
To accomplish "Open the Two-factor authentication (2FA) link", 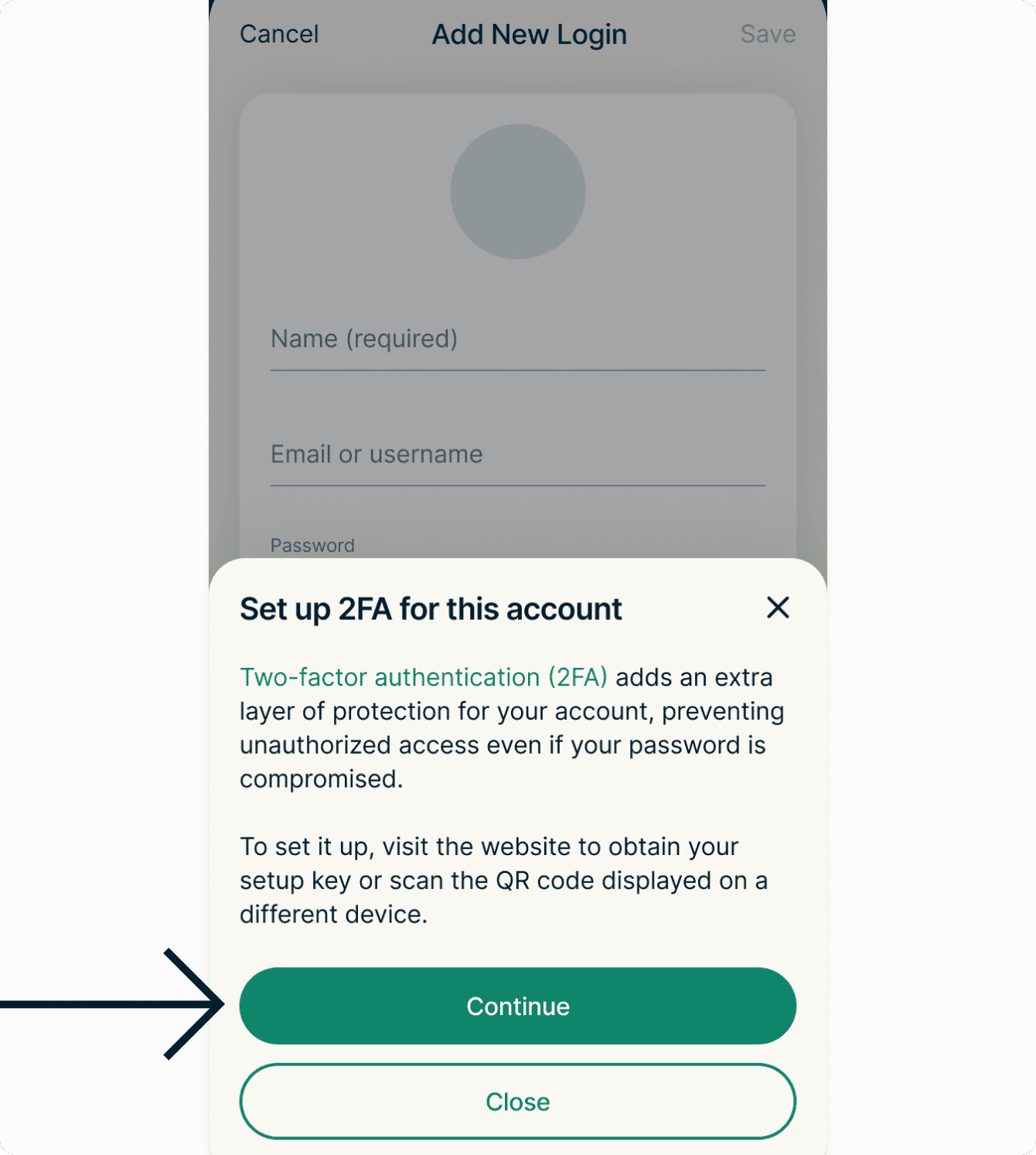I will (424, 677).
